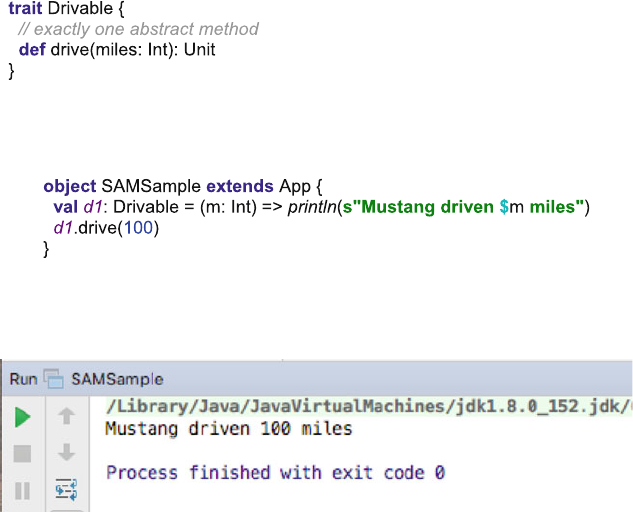Click the Down stack trace arrow

(x=66, y=452)
